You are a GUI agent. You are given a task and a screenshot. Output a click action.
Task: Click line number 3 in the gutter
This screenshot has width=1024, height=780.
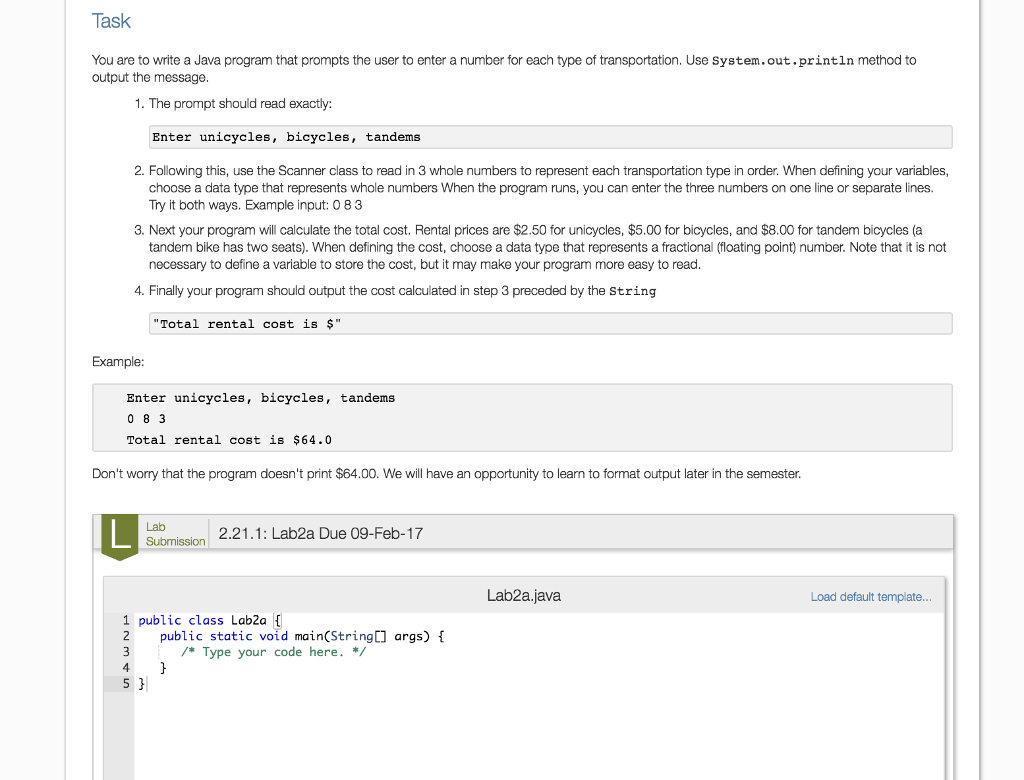(126, 652)
